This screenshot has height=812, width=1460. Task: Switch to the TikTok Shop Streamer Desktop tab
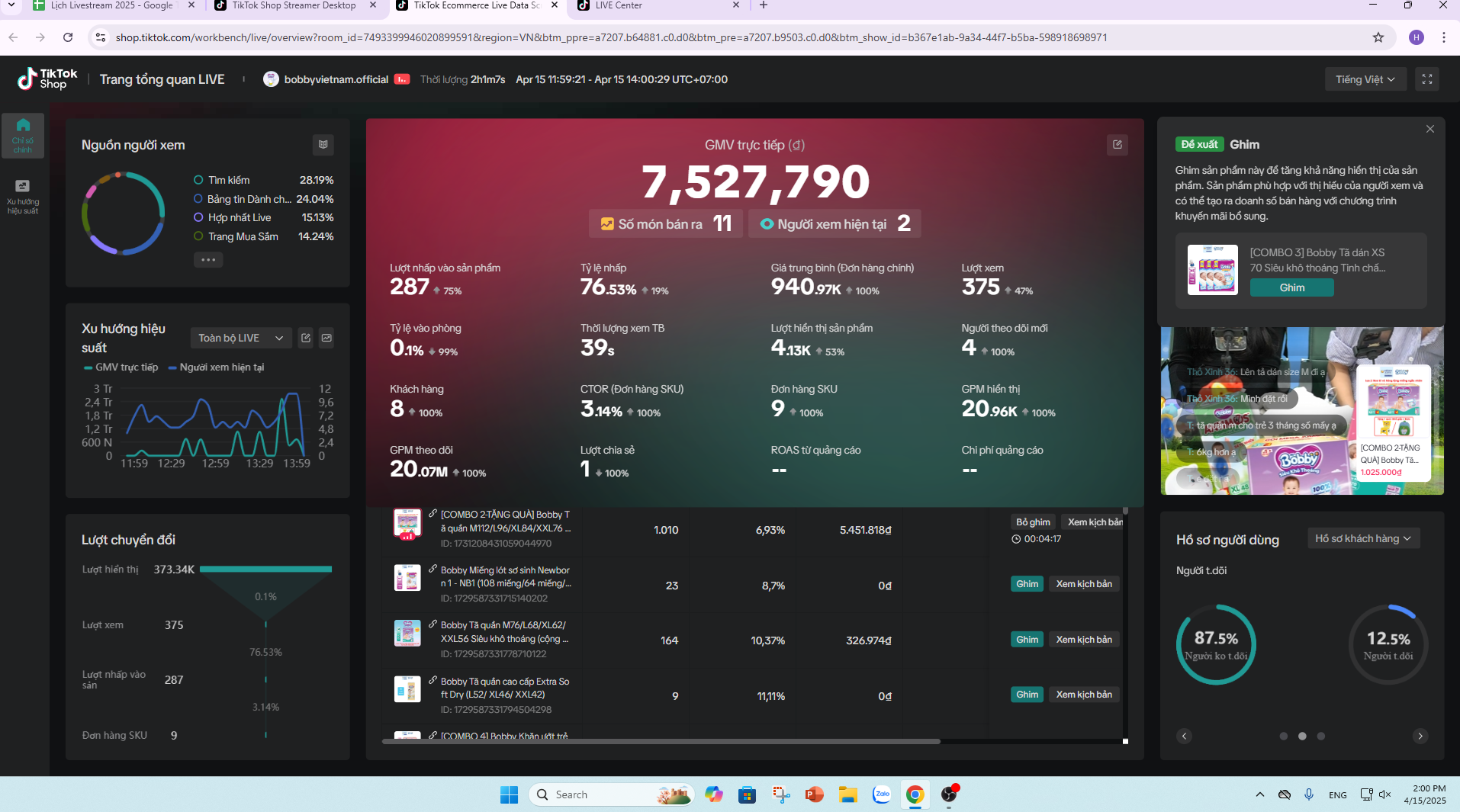pyautogui.click(x=294, y=5)
